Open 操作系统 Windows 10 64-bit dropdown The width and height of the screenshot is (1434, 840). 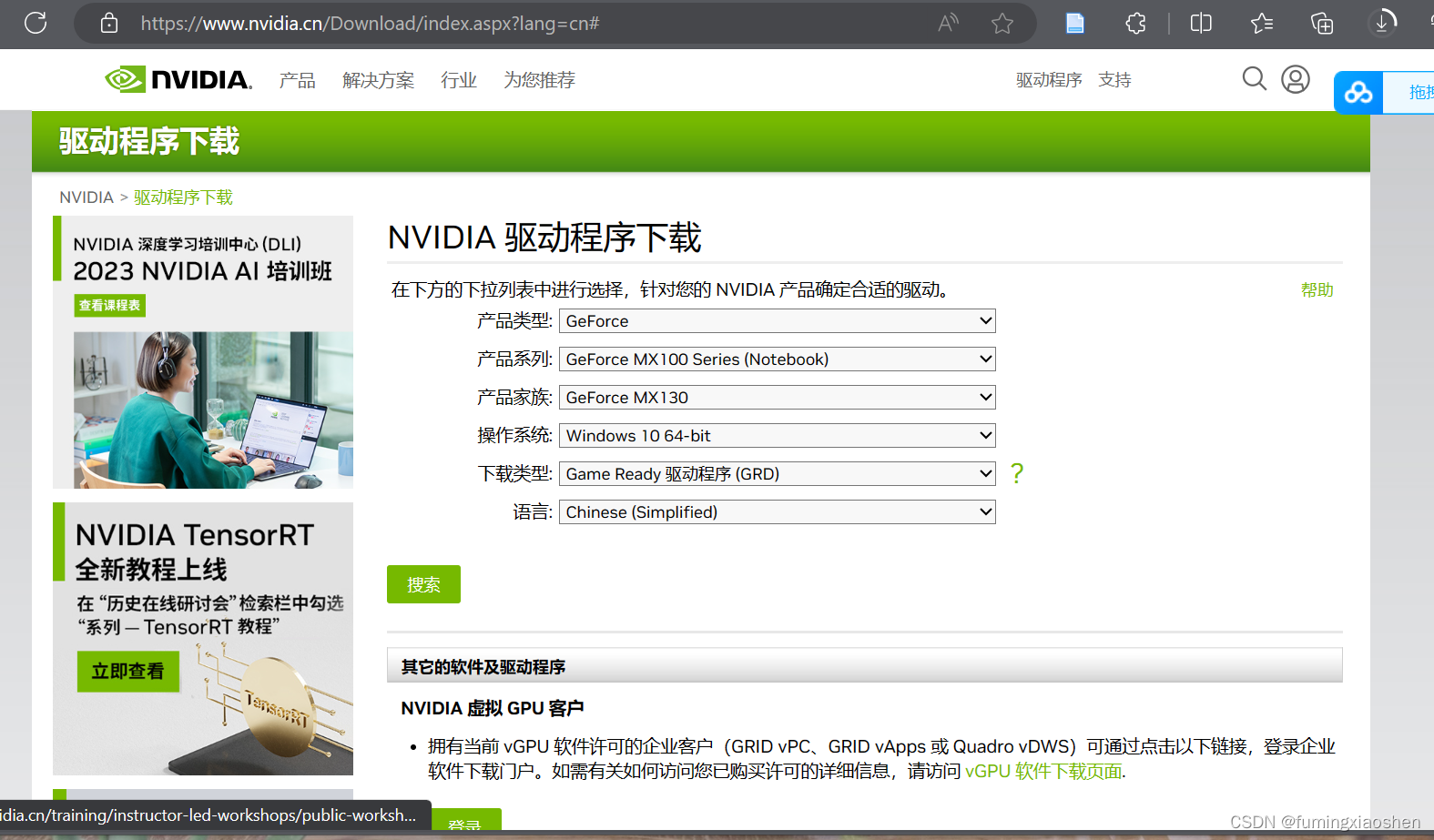(x=778, y=435)
